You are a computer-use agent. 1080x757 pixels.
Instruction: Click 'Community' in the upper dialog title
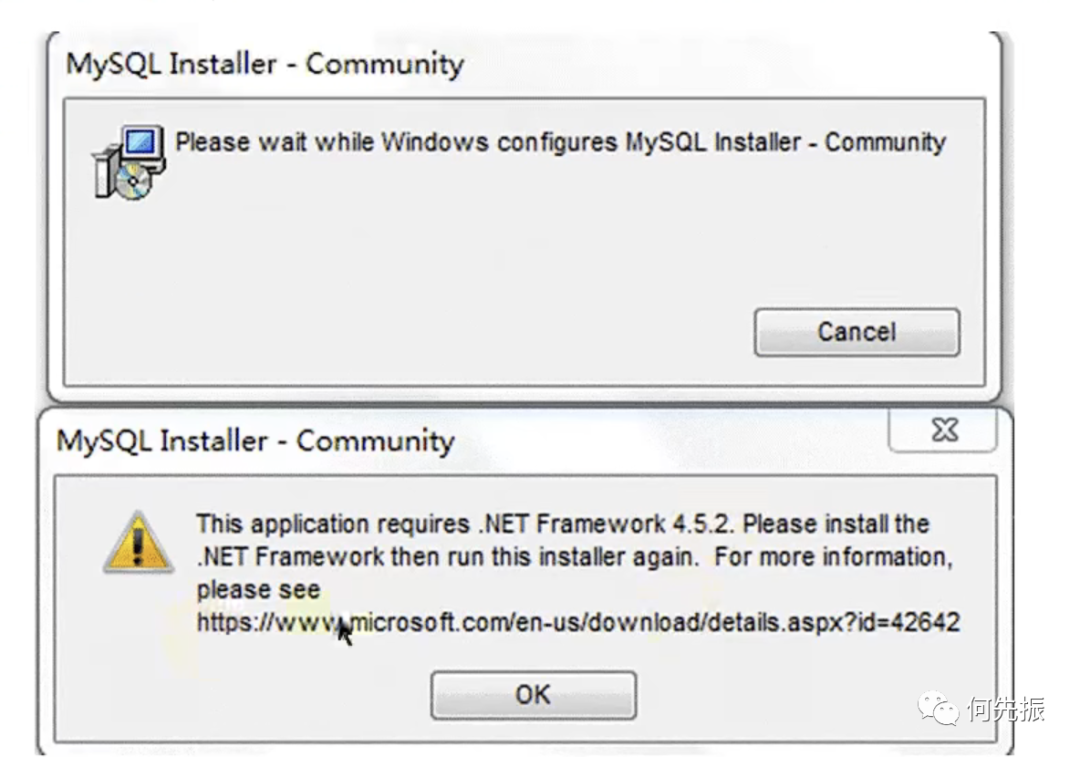point(384,64)
